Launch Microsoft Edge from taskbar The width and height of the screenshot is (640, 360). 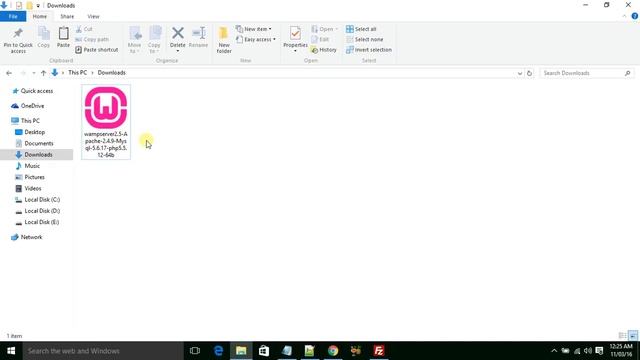coord(218,351)
